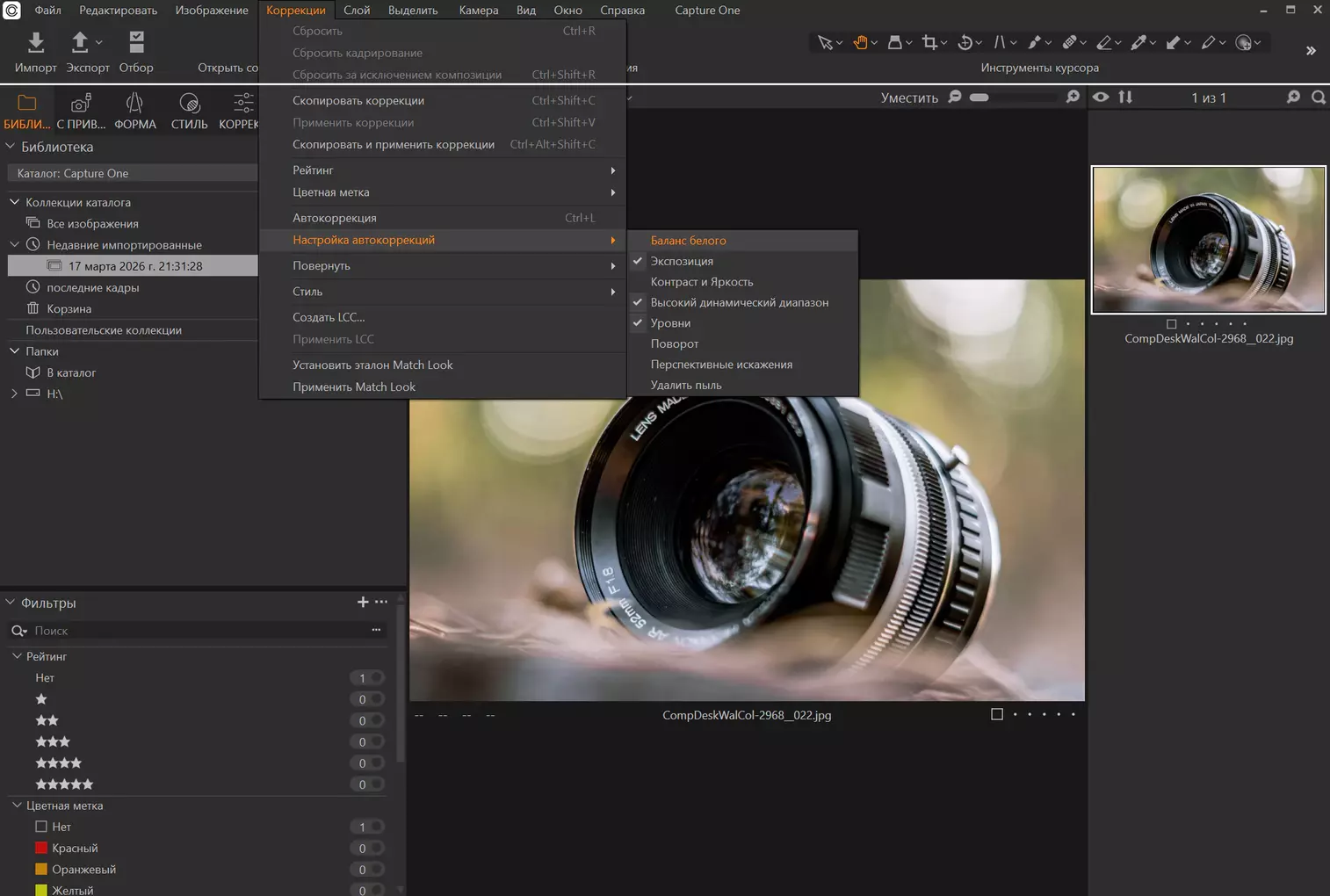Add a filter with plus icon
1330x896 pixels.
pyautogui.click(x=362, y=602)
